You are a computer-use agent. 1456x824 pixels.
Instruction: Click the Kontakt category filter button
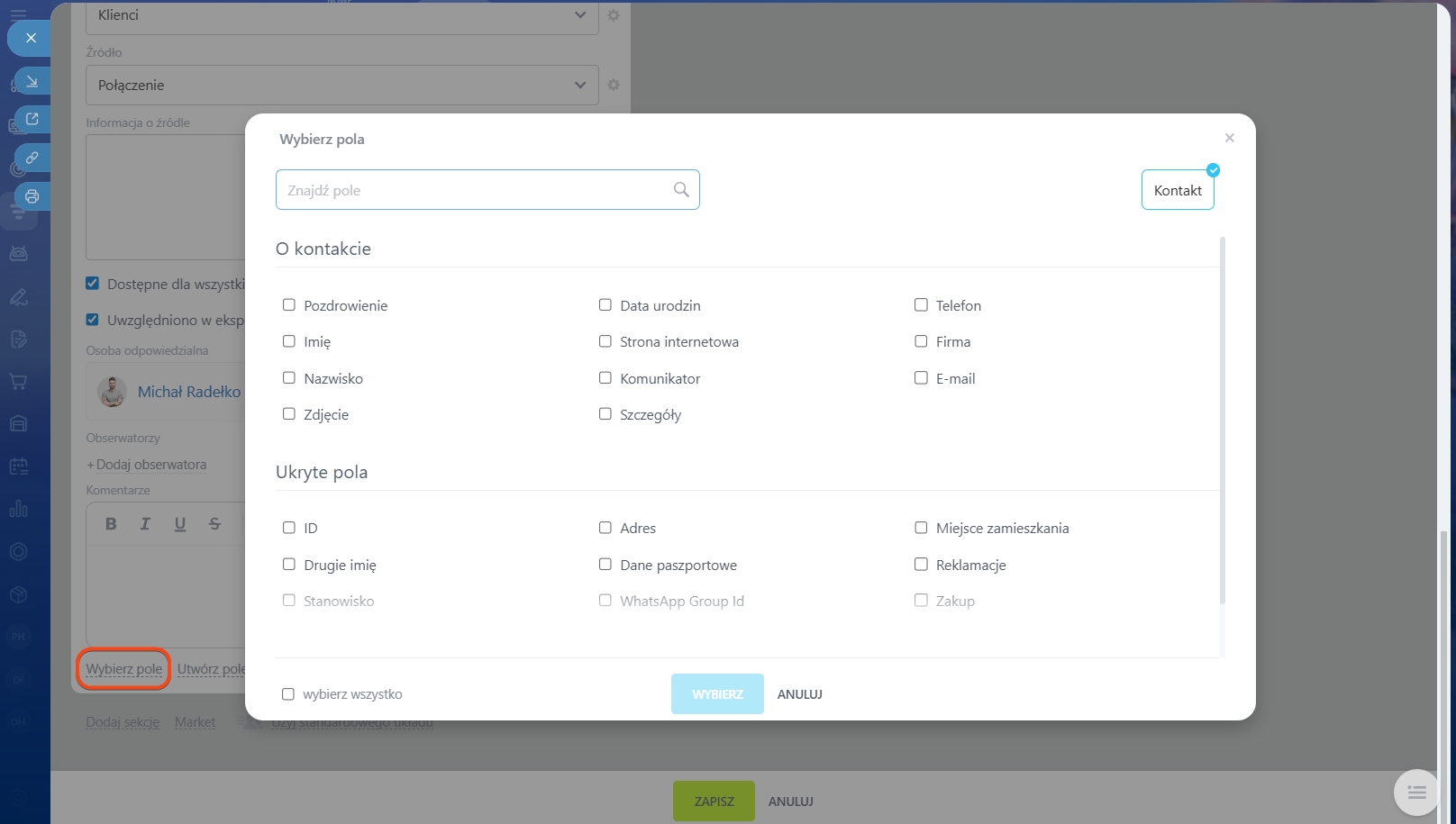[x=1178, y=190]
